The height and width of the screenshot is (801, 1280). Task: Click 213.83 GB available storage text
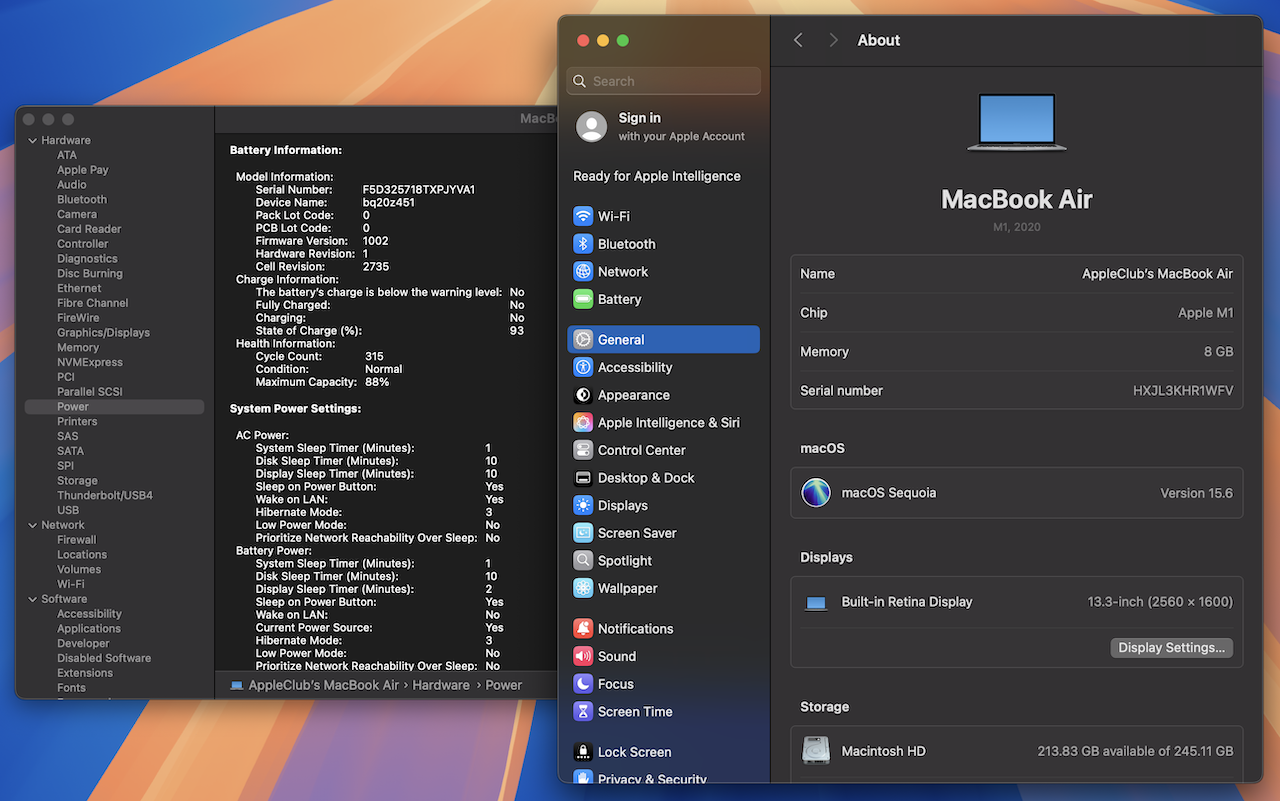(1135, 751)
